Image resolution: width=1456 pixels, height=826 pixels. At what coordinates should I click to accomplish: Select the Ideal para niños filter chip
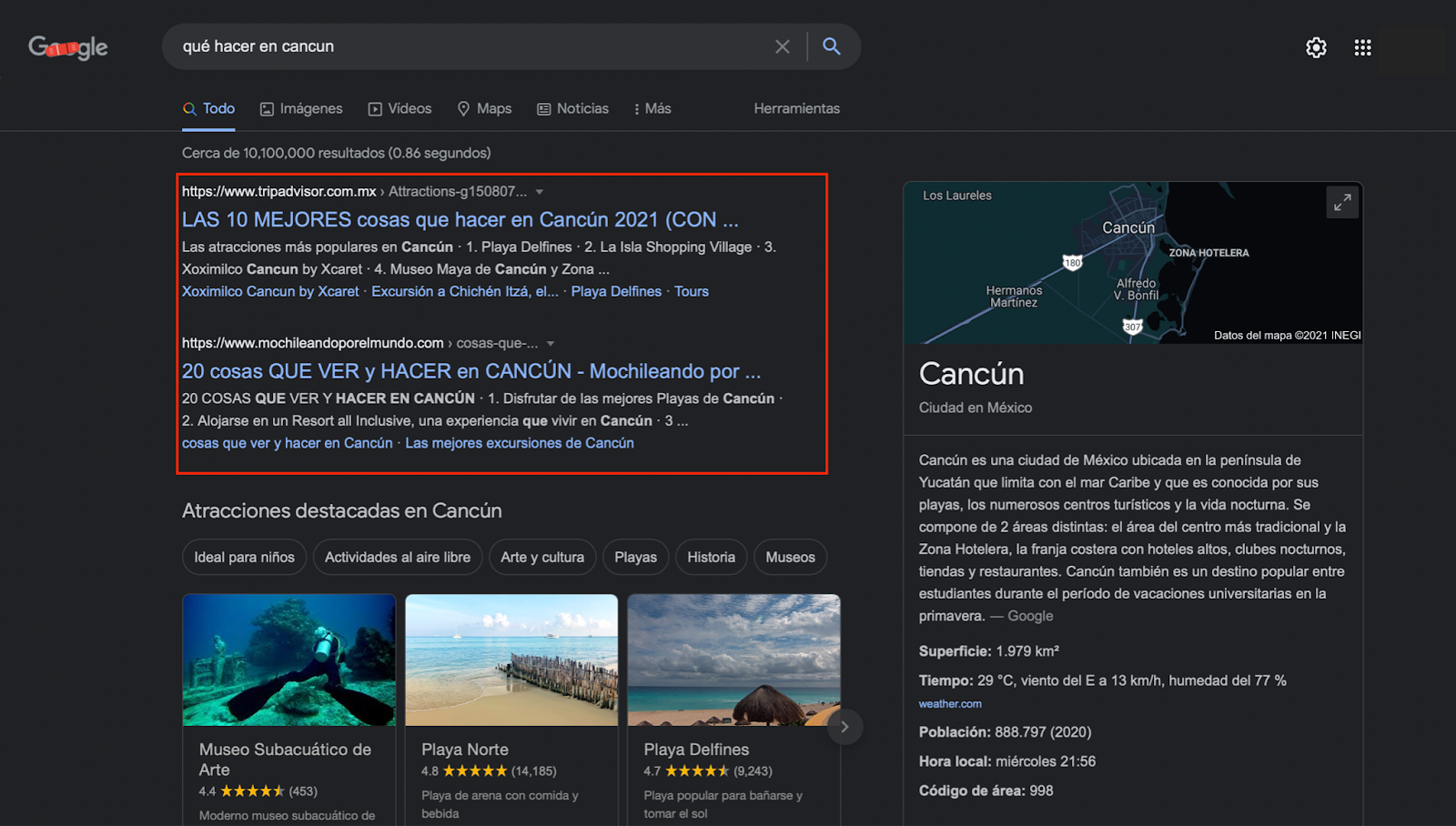pos(244,557)
